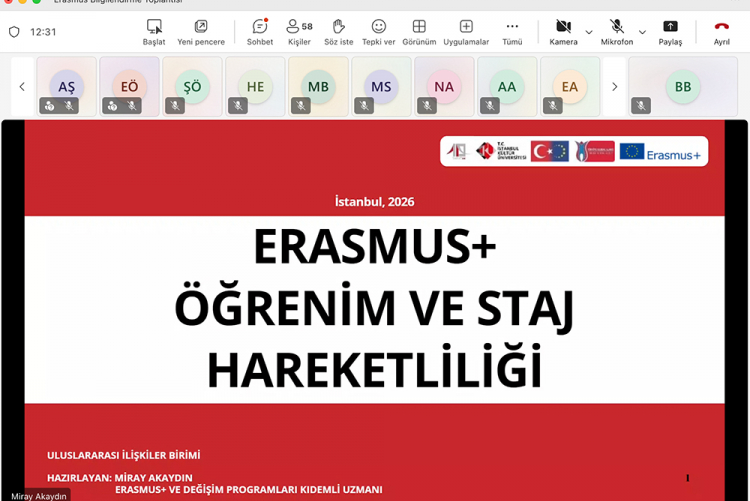
Task: Change layout via Görünüm
Action: click(419, 32)
